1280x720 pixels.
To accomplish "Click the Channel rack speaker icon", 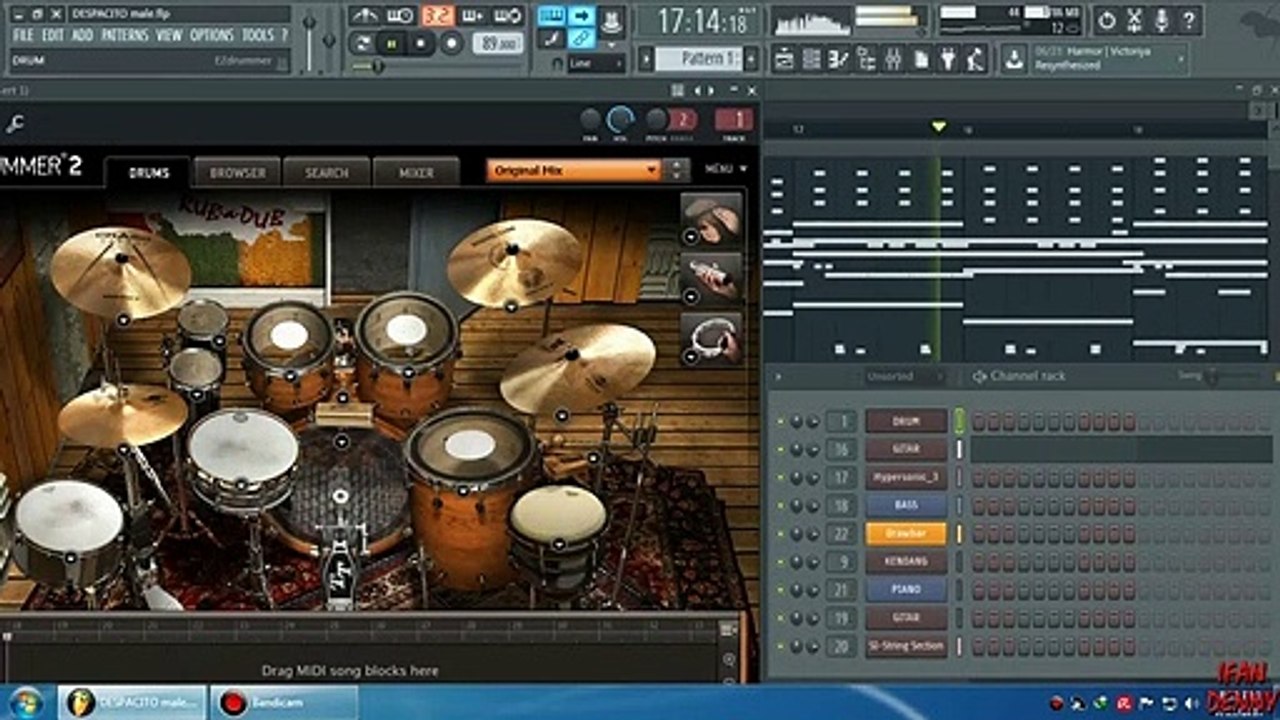I will pyautogui.click(x=980, y=376).
